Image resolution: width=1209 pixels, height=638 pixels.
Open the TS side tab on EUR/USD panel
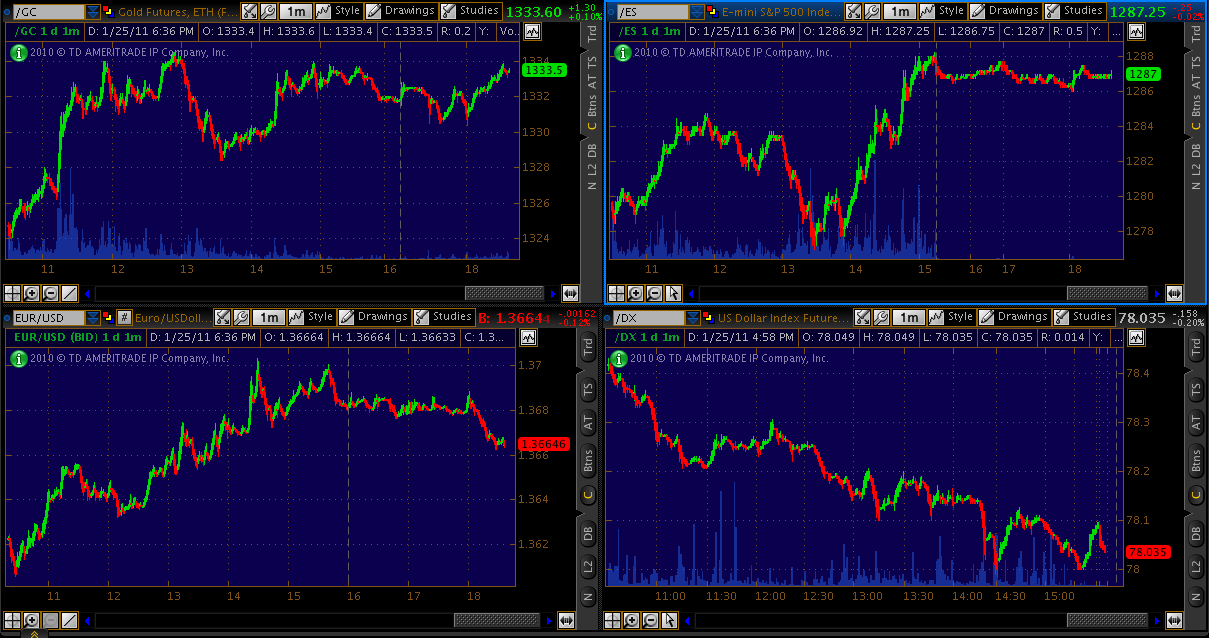click(588, 390)
